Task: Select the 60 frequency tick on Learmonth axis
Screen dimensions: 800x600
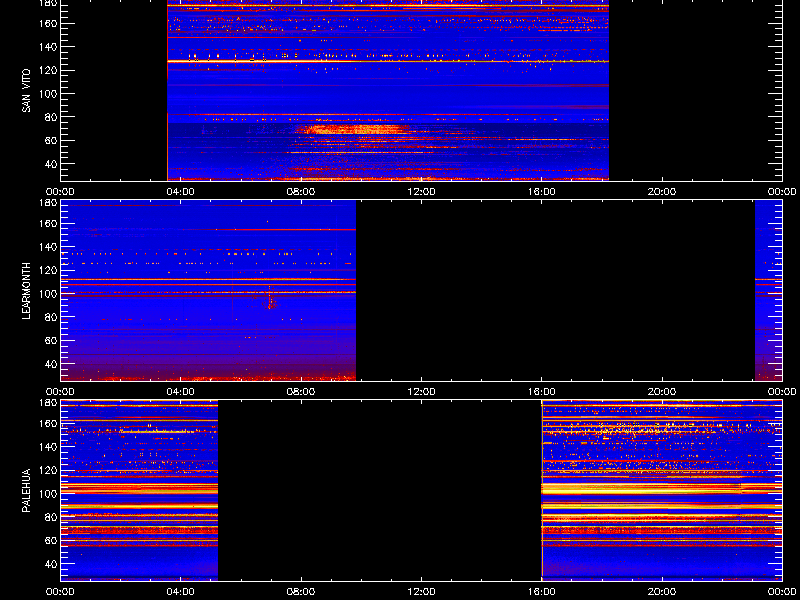Action: click(52, 340)
